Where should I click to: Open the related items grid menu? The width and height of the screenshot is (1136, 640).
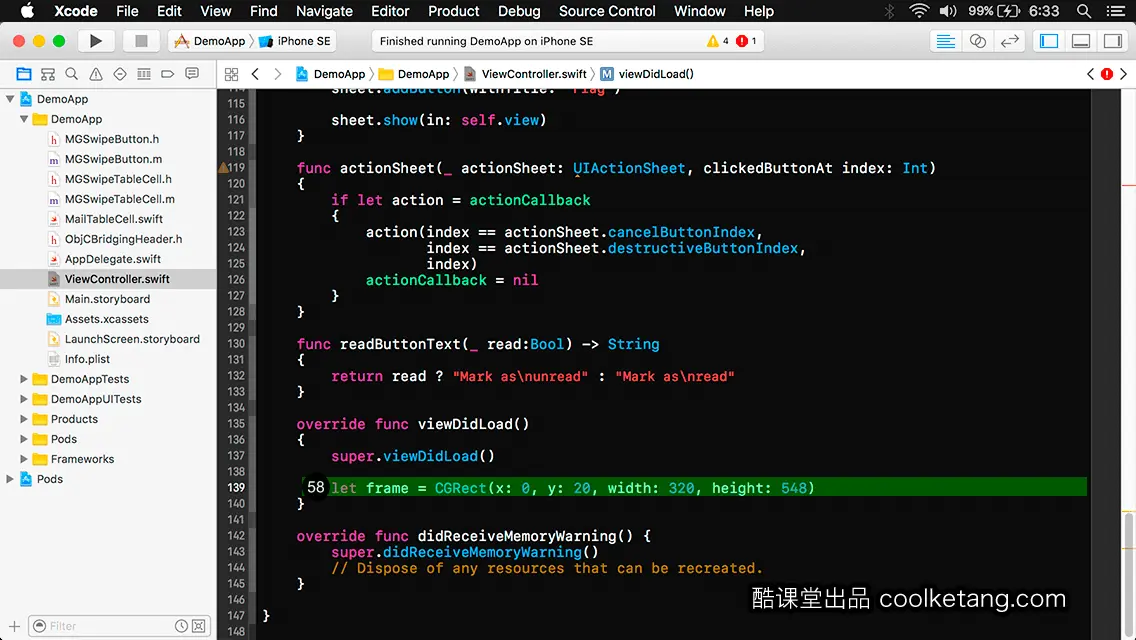click(x=231, y=74)
